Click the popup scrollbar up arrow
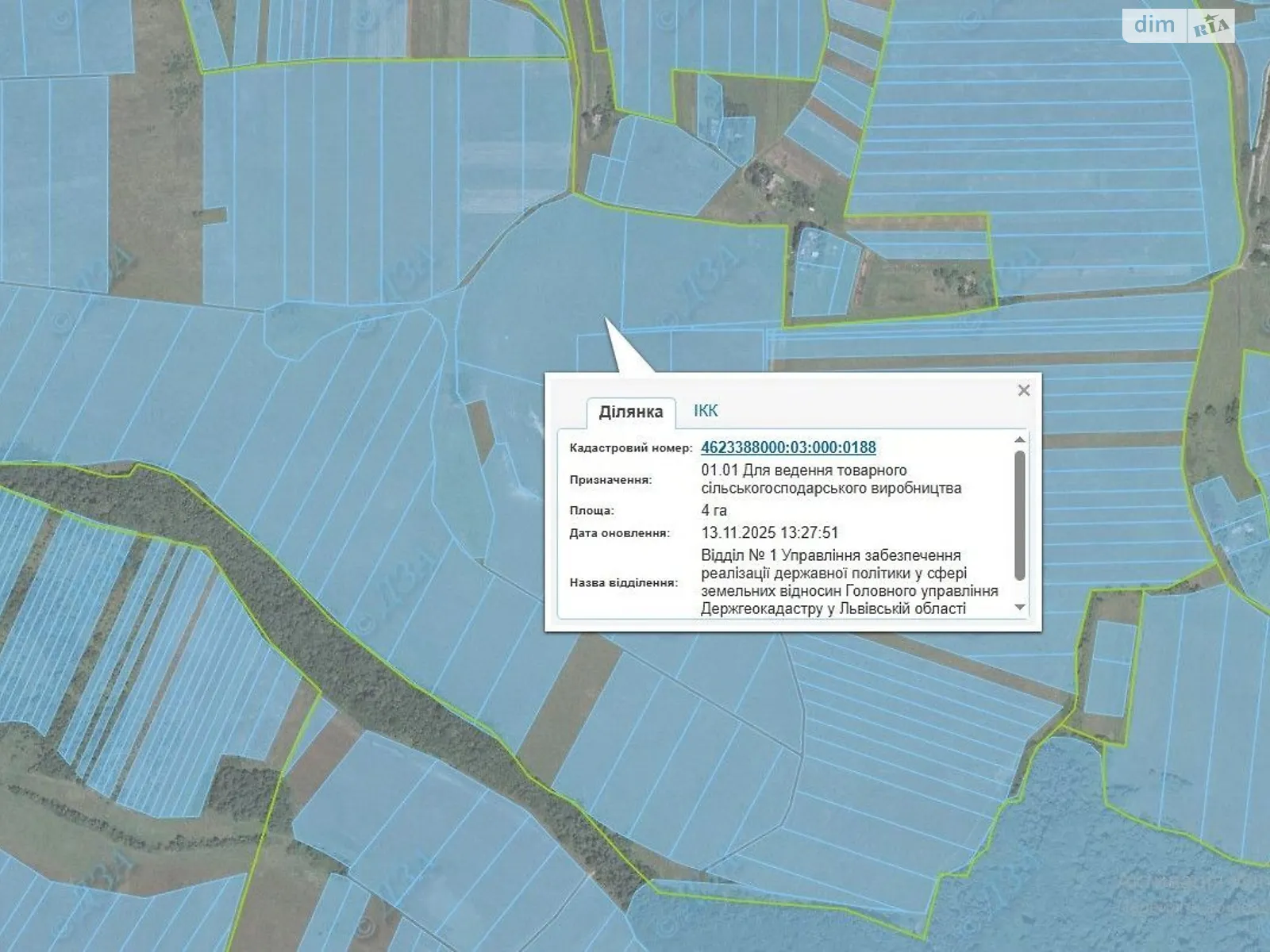This screenshot has width=1270, height=952. 1020,440
